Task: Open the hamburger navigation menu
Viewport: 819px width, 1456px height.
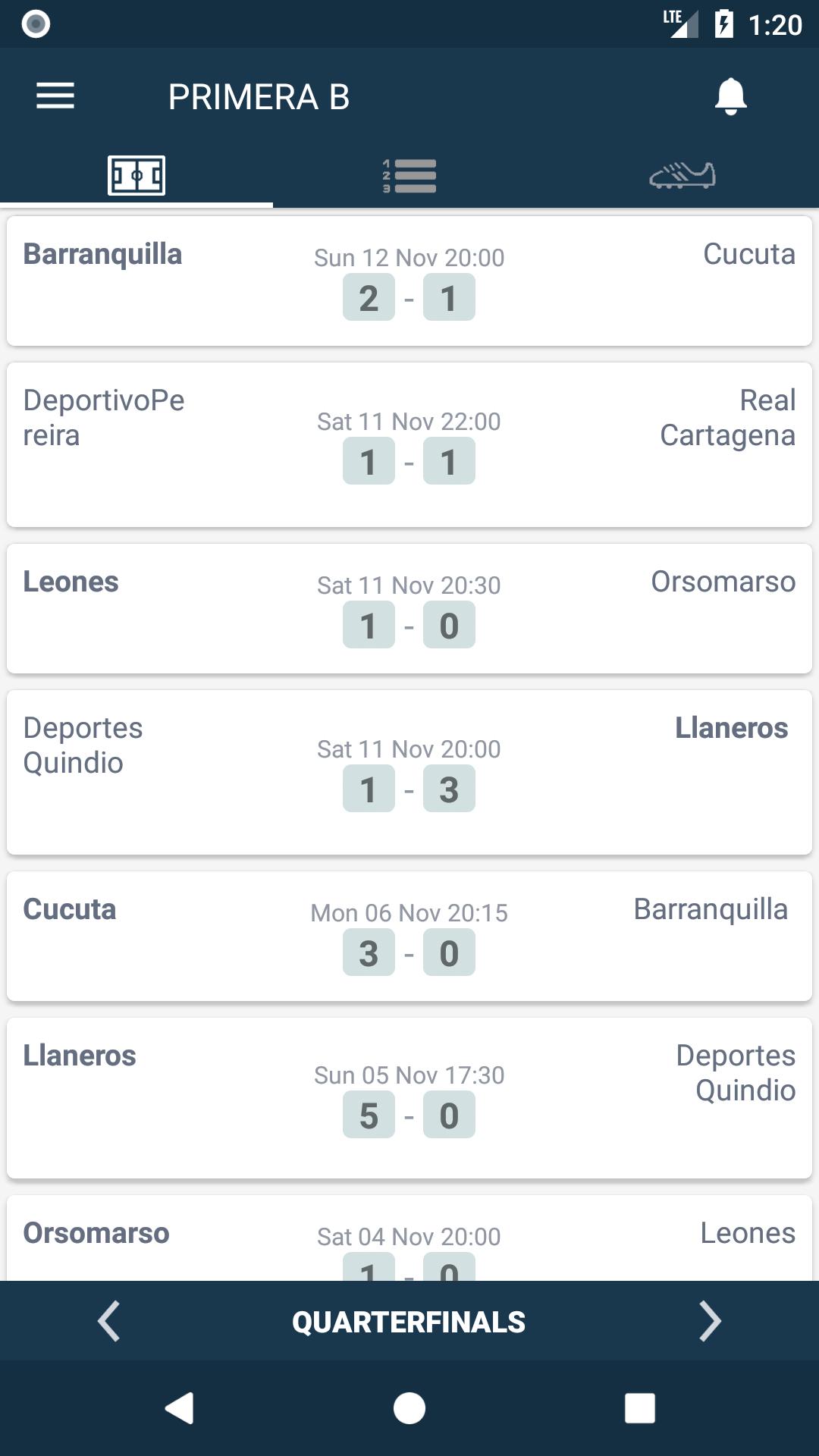Action: coord(55,96)
